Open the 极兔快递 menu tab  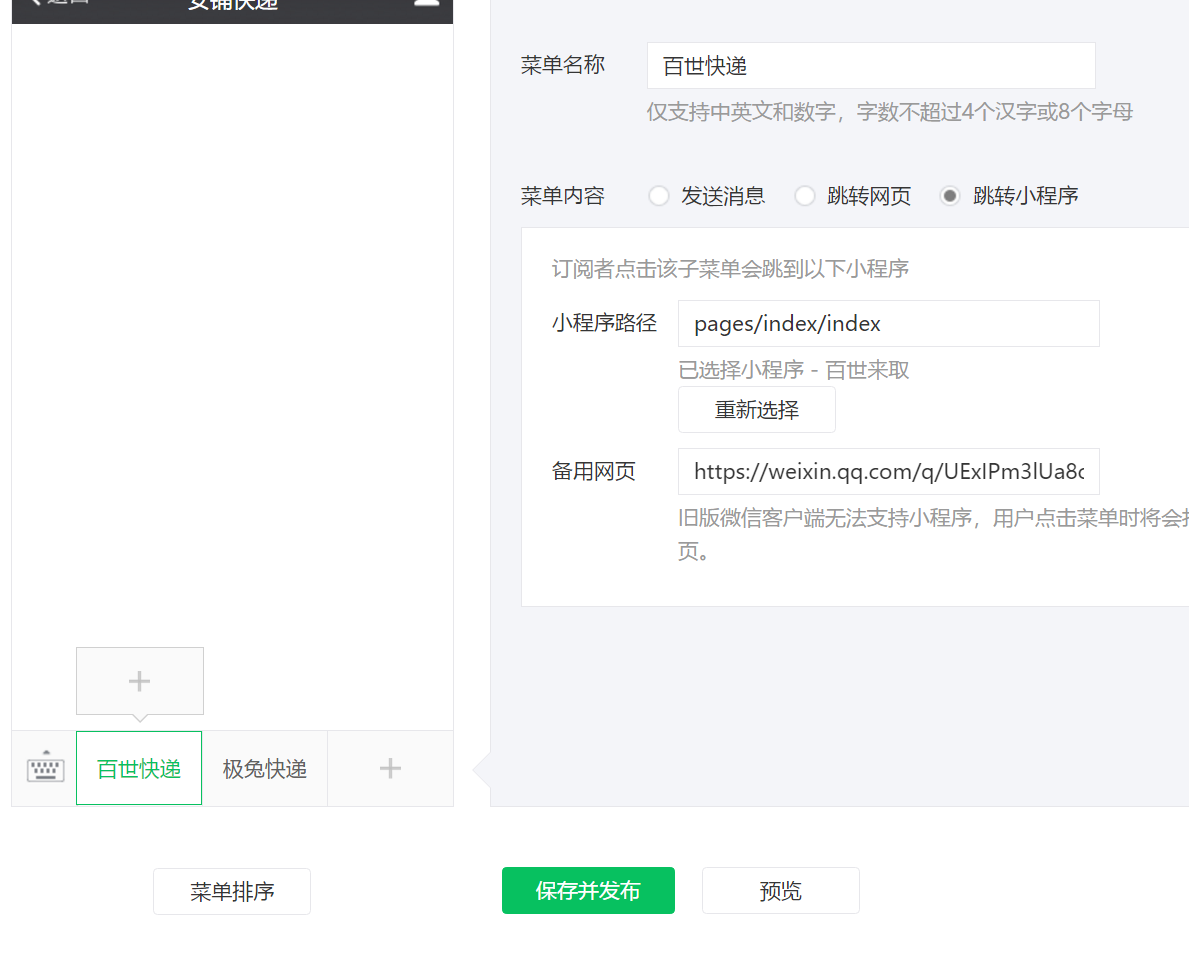[265, 768]
